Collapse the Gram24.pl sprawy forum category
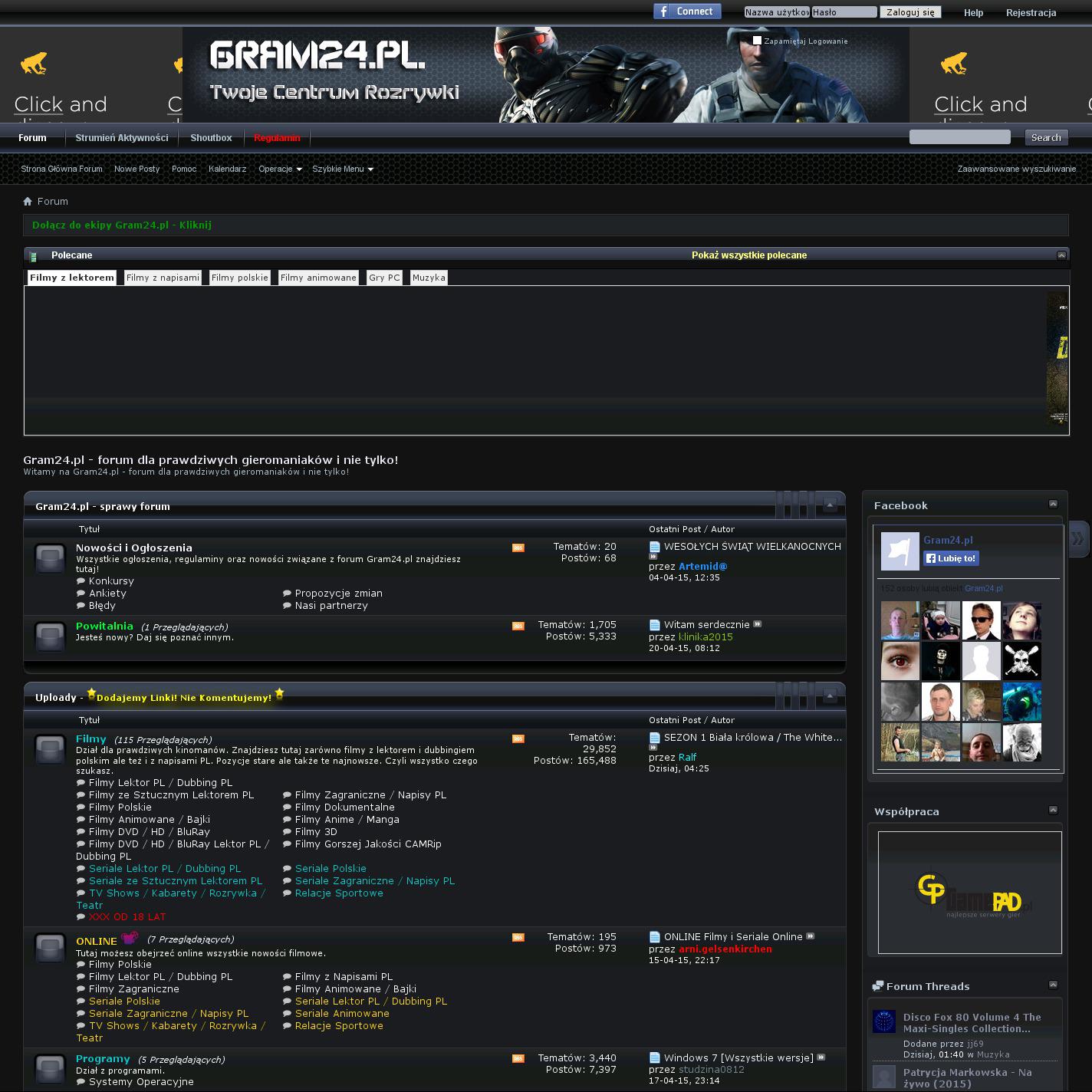This screenshot has height=1092, width=1092. [830, 505]
